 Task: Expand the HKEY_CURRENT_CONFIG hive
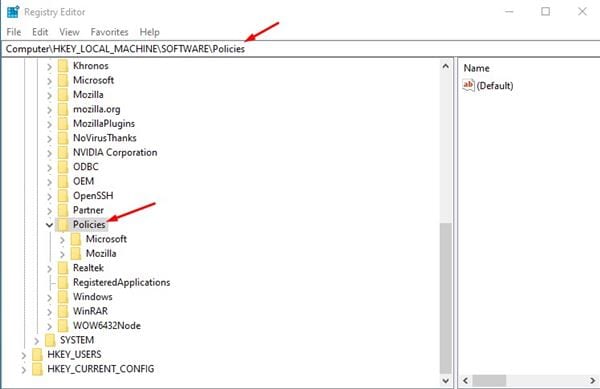24,369
